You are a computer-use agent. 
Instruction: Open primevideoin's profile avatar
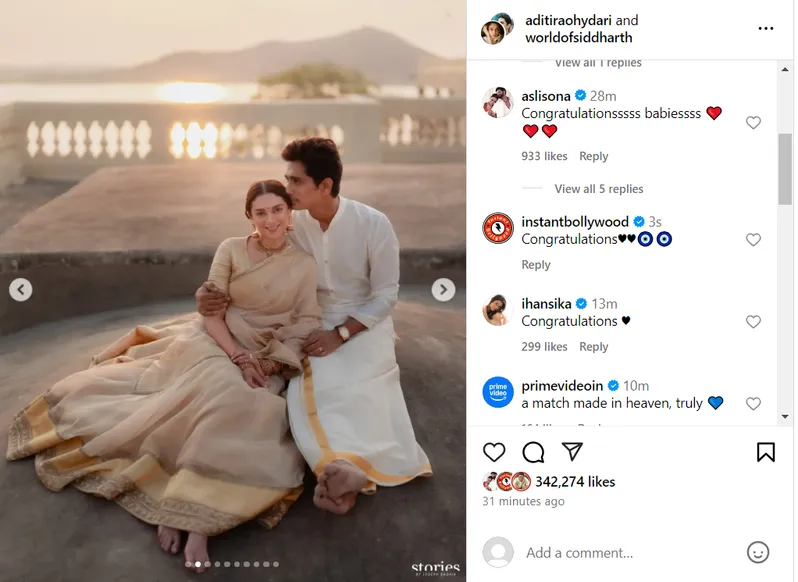498,393
